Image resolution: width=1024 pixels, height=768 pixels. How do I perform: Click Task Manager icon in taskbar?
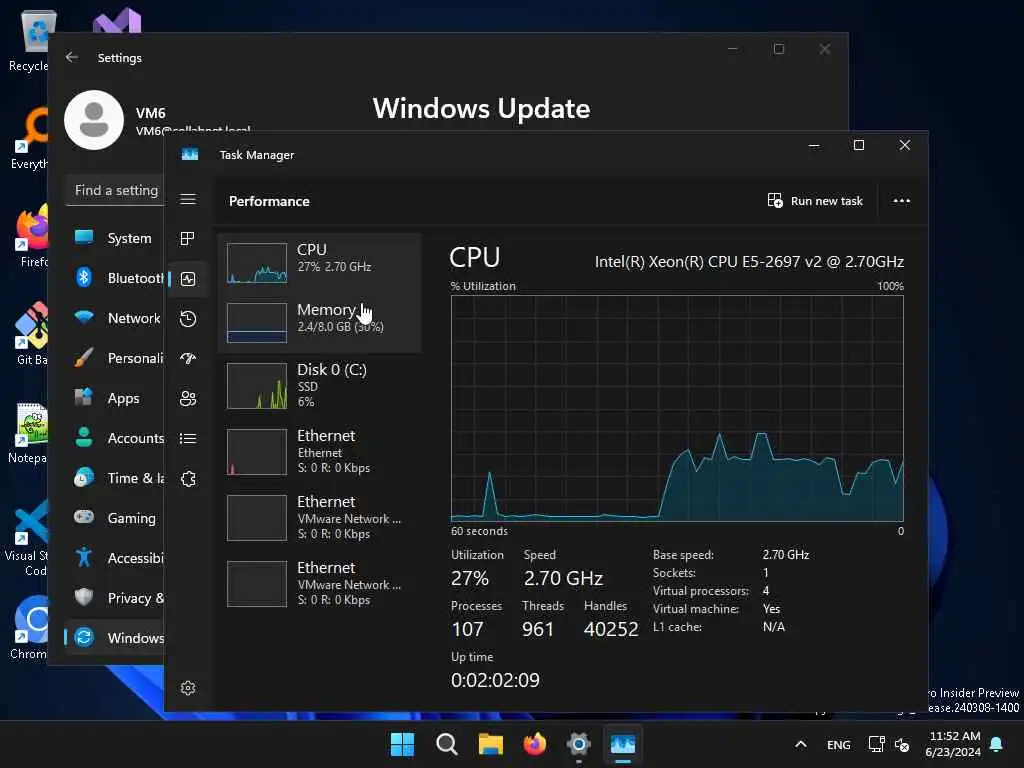pos(622,744)
